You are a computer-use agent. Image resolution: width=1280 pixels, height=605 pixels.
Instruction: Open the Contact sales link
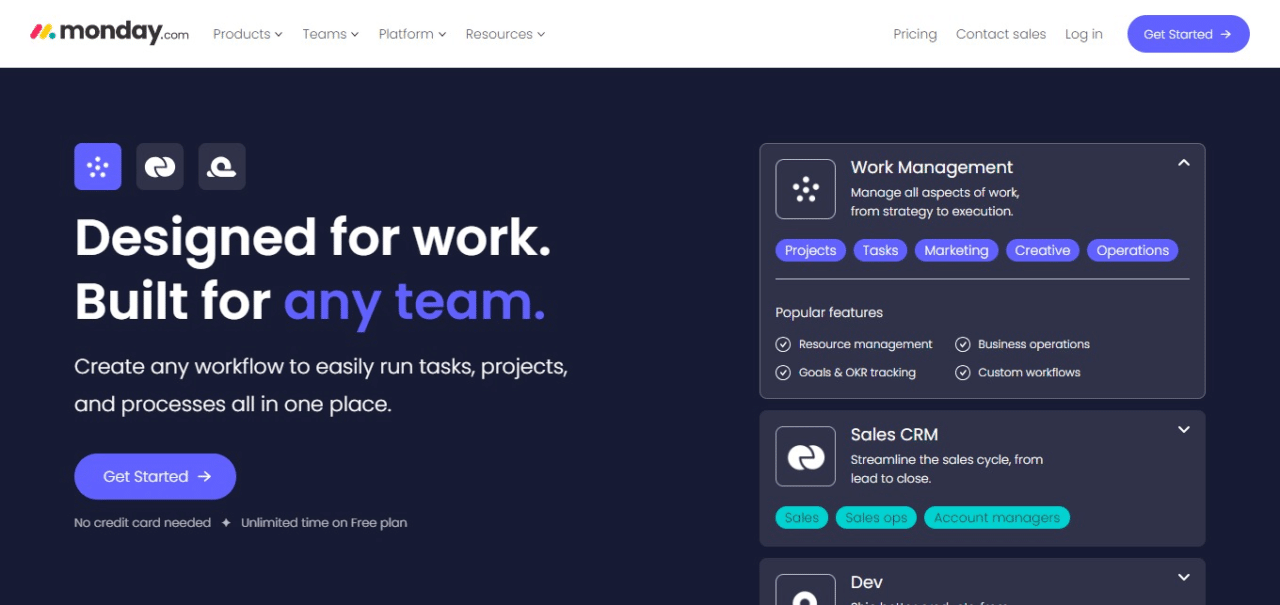coord(1001,34)
